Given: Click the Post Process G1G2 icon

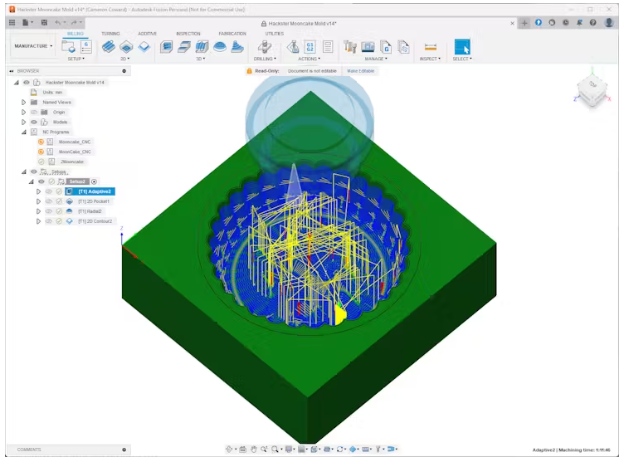Looking at the screenshot, I should [x=309, y=46].
